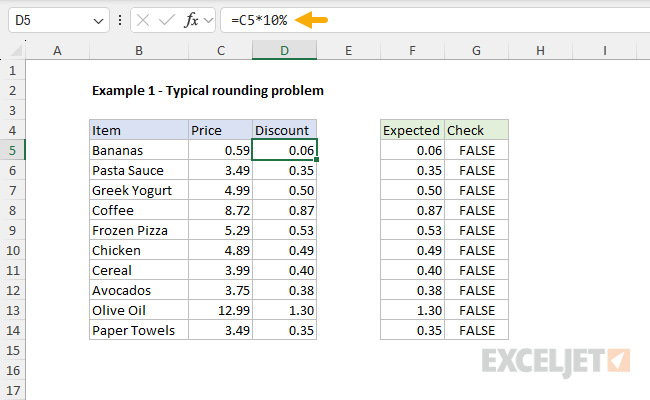Click the 'Price' header cell
Image resolution: width=650 pixels, height=400 pixels.
tap(221, 130)
